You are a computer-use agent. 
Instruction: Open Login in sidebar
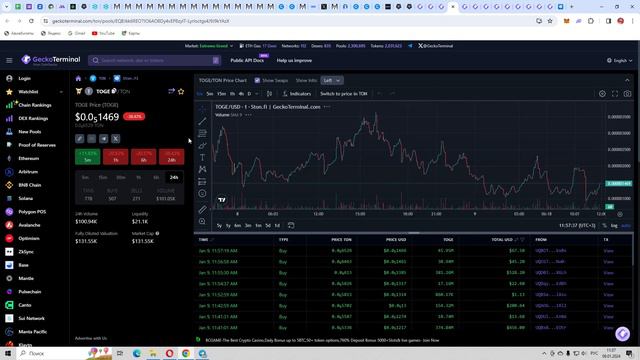24,78
